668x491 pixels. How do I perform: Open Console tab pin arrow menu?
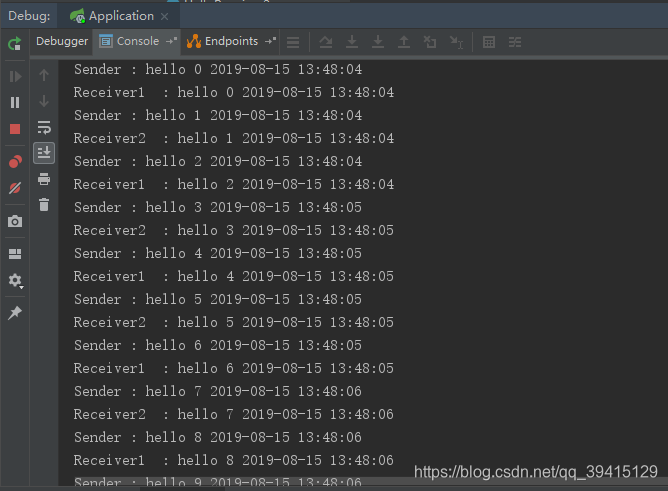pos(171,41)
